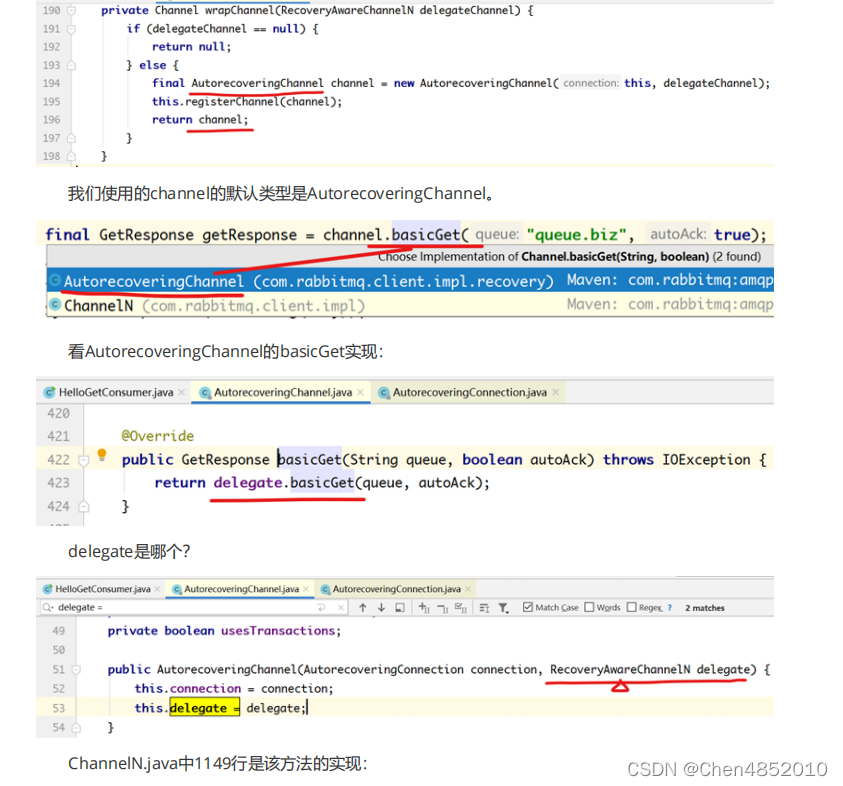Click the basicGet method name on line 422

tap(310, 460)
